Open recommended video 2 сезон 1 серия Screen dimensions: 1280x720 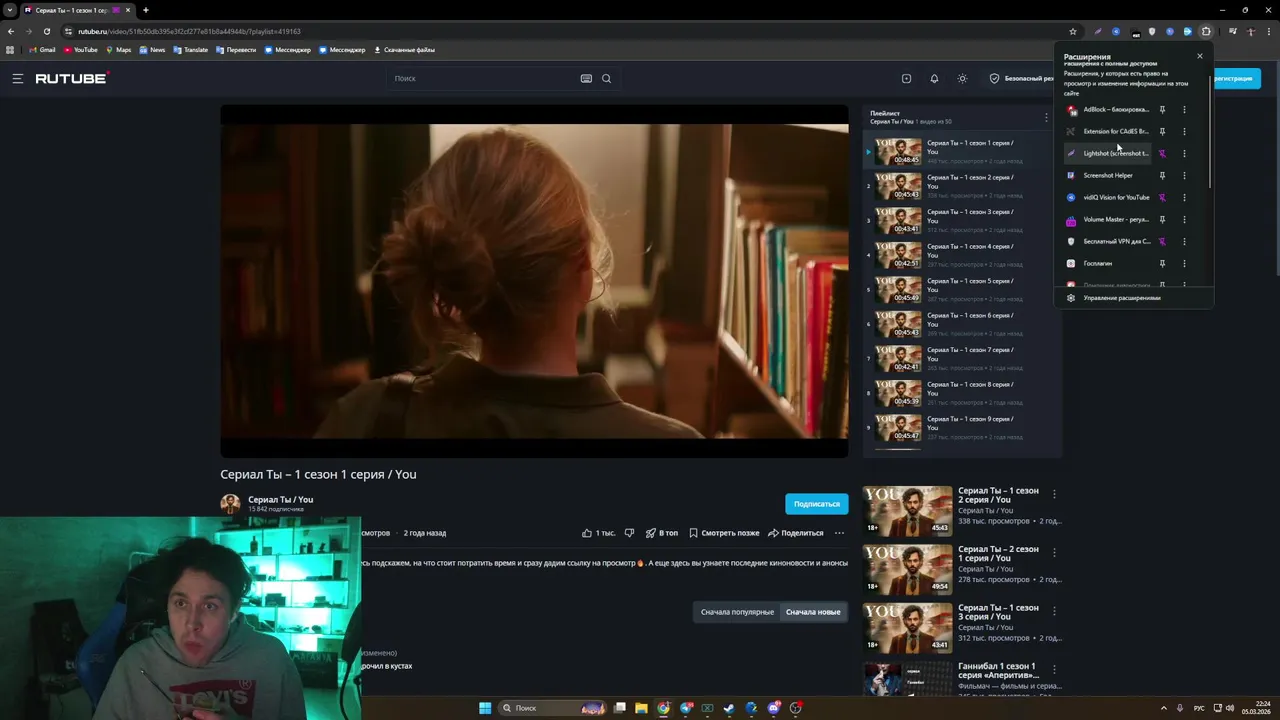962,568
